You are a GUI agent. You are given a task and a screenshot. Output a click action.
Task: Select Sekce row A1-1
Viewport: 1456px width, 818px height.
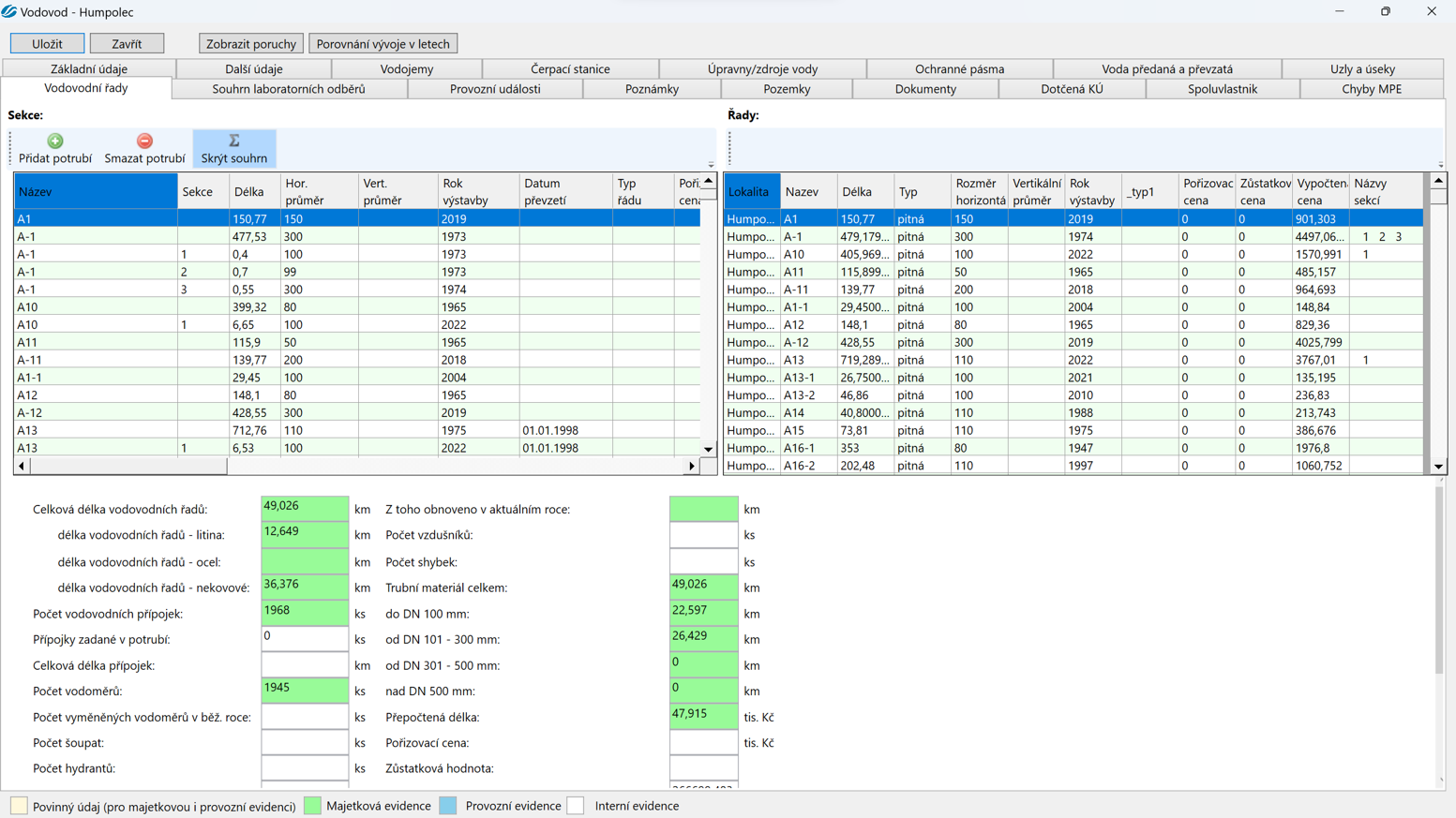357,378
